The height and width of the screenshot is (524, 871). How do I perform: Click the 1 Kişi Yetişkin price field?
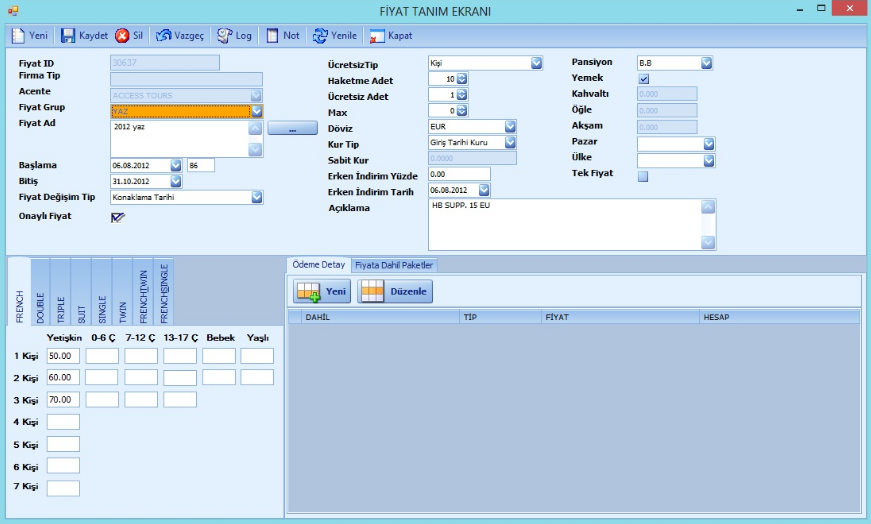coord(63,356)
